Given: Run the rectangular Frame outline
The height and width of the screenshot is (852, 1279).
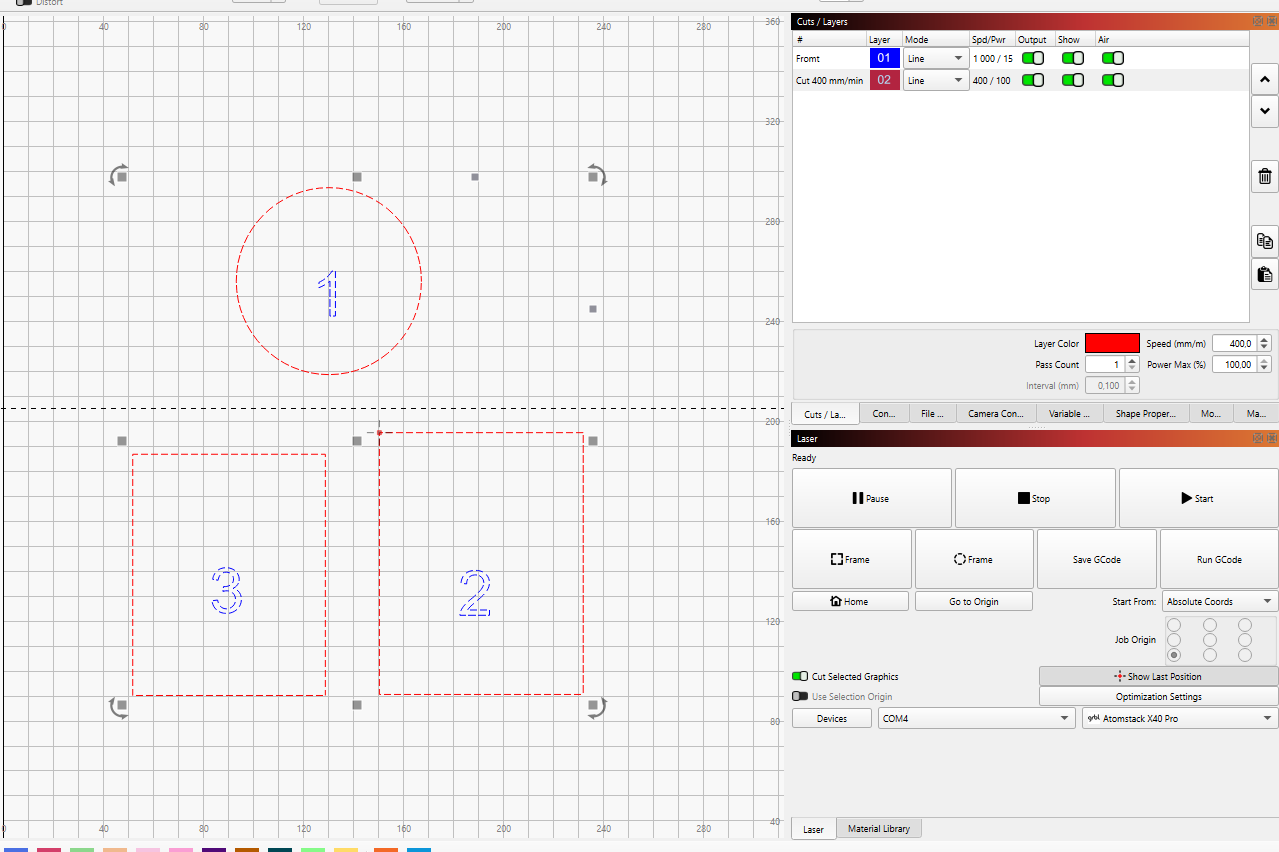Looking at the screenshot, I should tap(851, 559).
